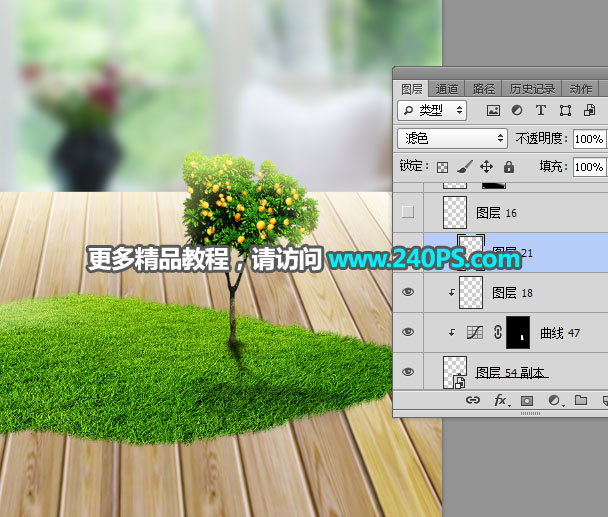608x517 pixels.
Task: Create new adjustment layer from bottom bar
Action: [553, 400]
